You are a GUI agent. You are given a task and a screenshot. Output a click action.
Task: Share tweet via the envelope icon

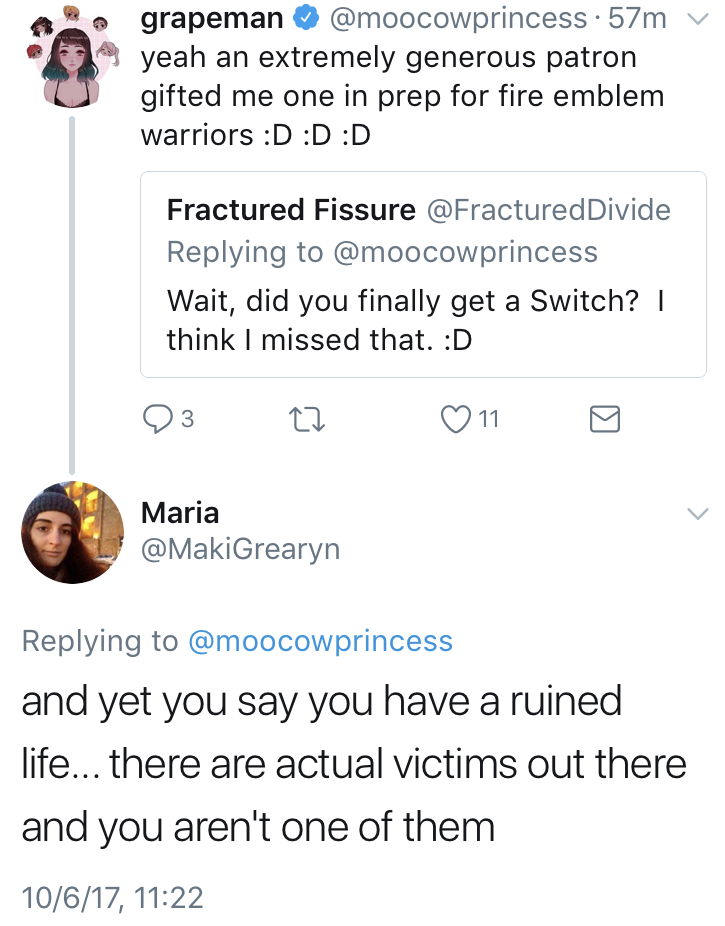tap(604, 421)
